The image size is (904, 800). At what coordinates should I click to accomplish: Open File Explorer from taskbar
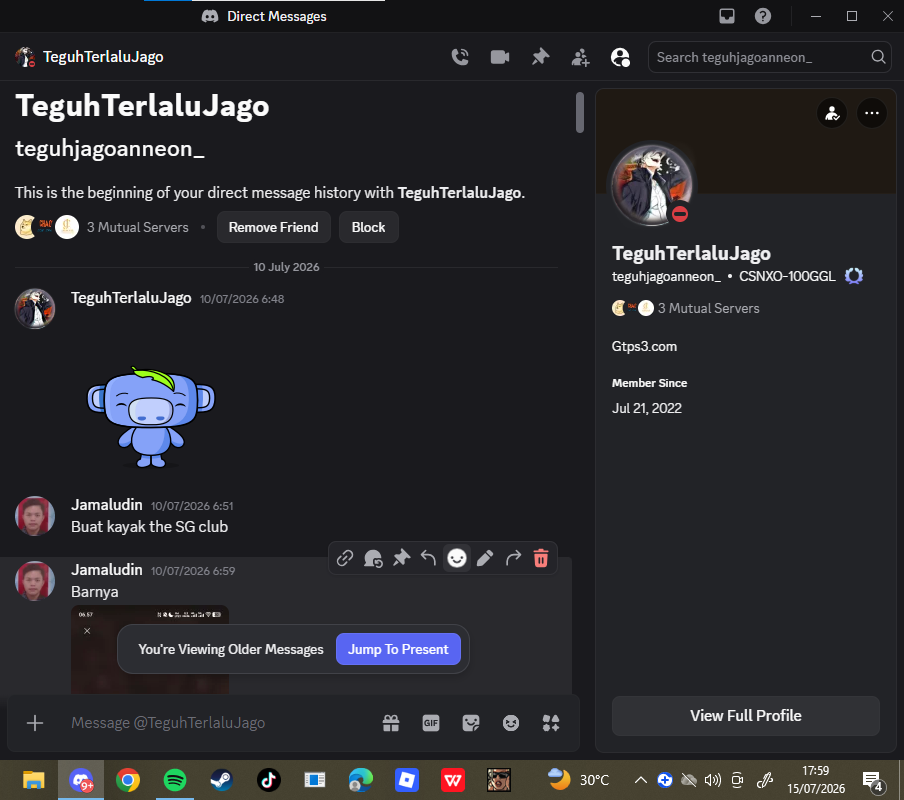33,780
